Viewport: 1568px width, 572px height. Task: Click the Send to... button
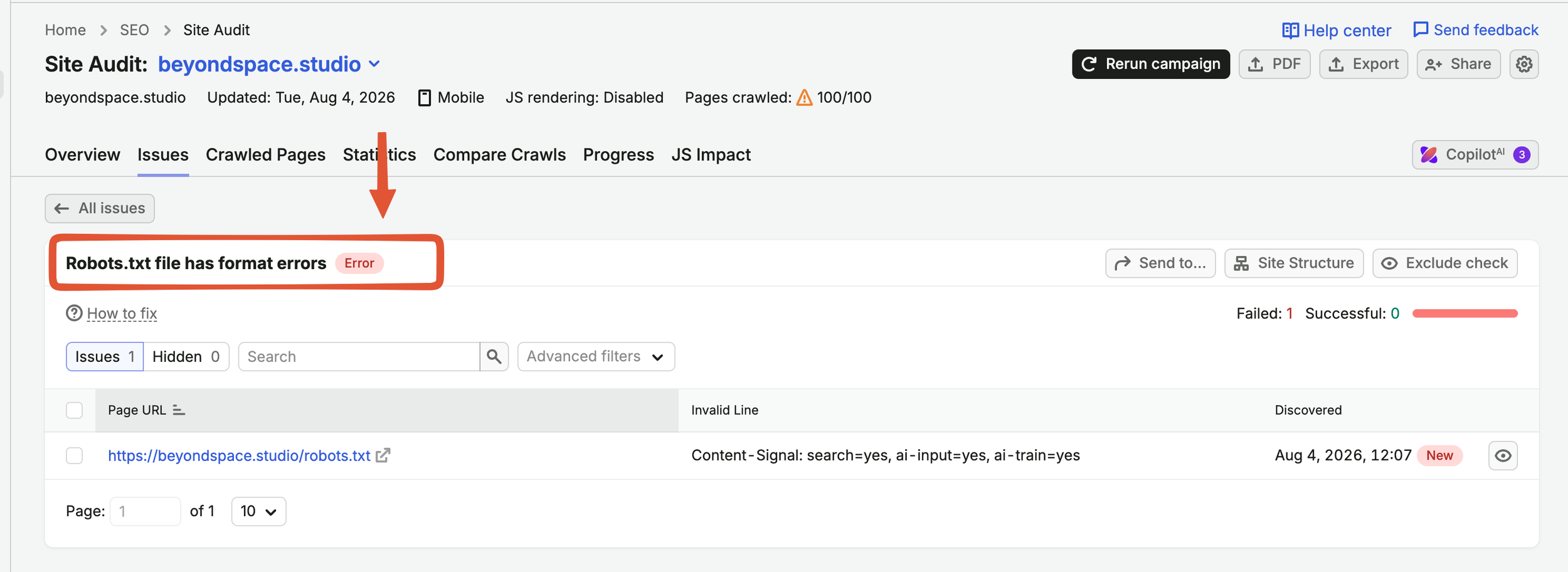1160,263
